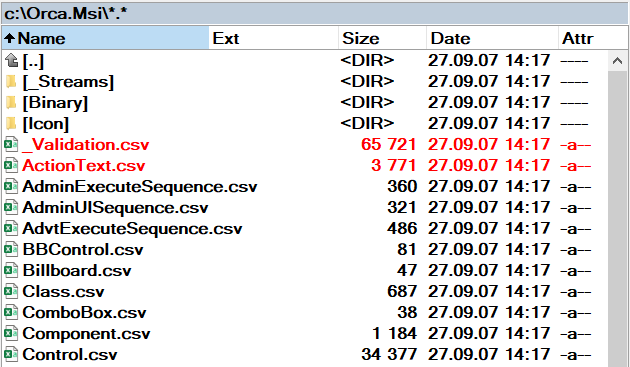Select the [_Streams] folder name
This screenshot has width=630, height=367.
68,82
